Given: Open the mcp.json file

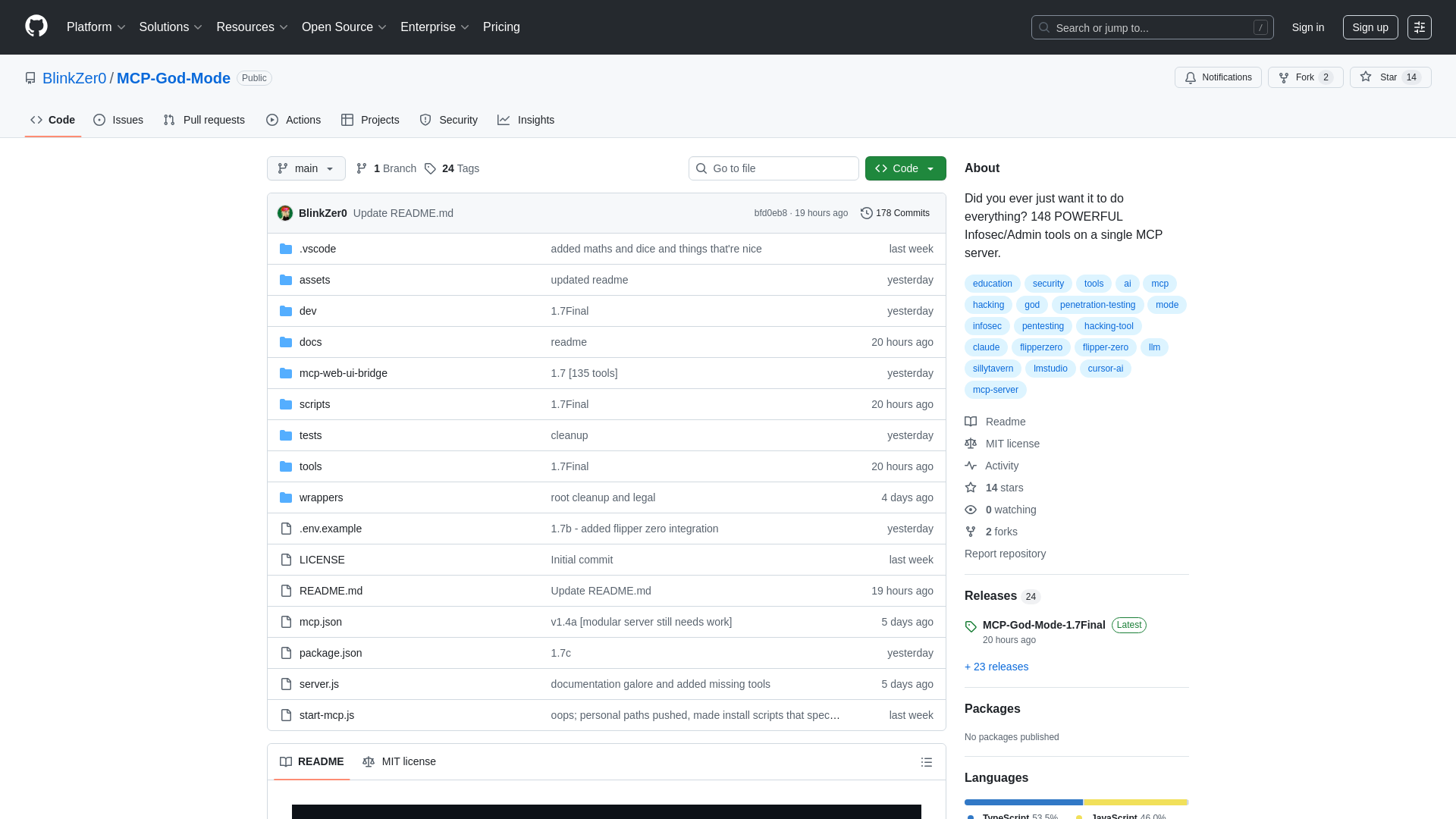Looking at the screenshot, I should (x=321, y=622).
